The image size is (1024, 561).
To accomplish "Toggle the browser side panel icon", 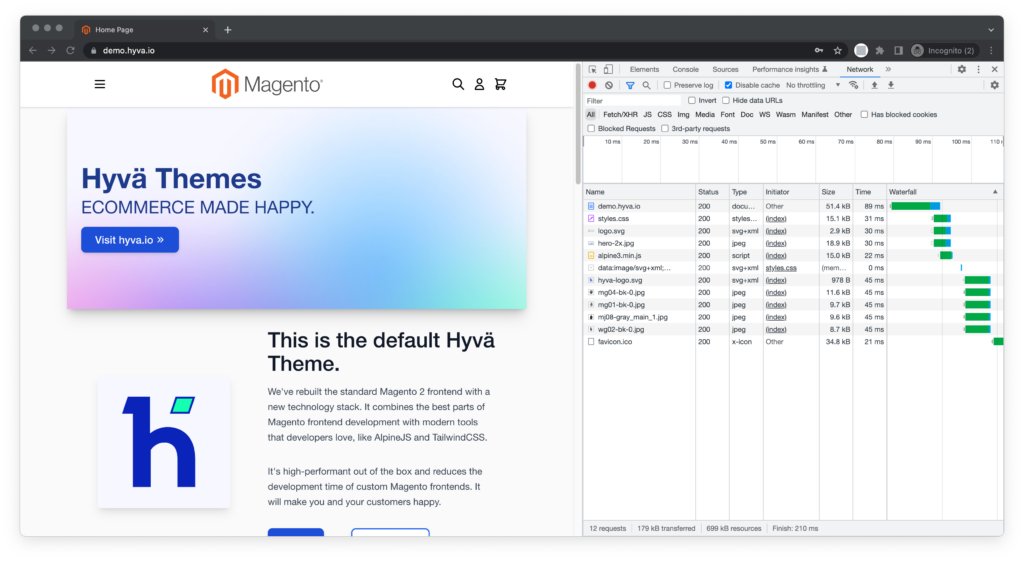I will point(899,50).
